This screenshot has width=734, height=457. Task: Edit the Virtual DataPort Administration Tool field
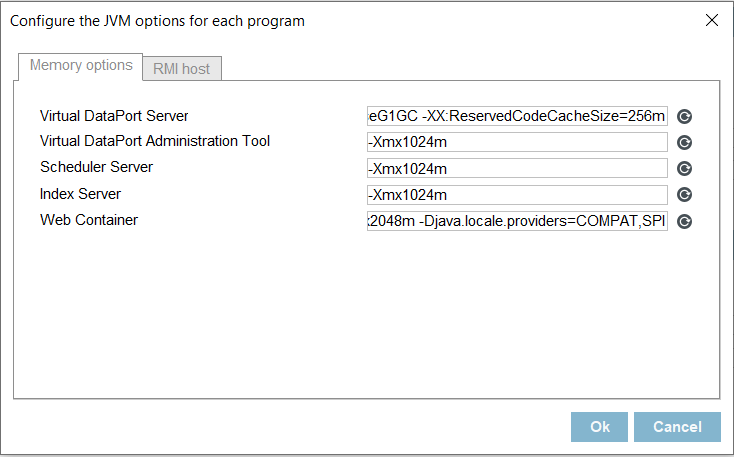click(x=517, y=142)
